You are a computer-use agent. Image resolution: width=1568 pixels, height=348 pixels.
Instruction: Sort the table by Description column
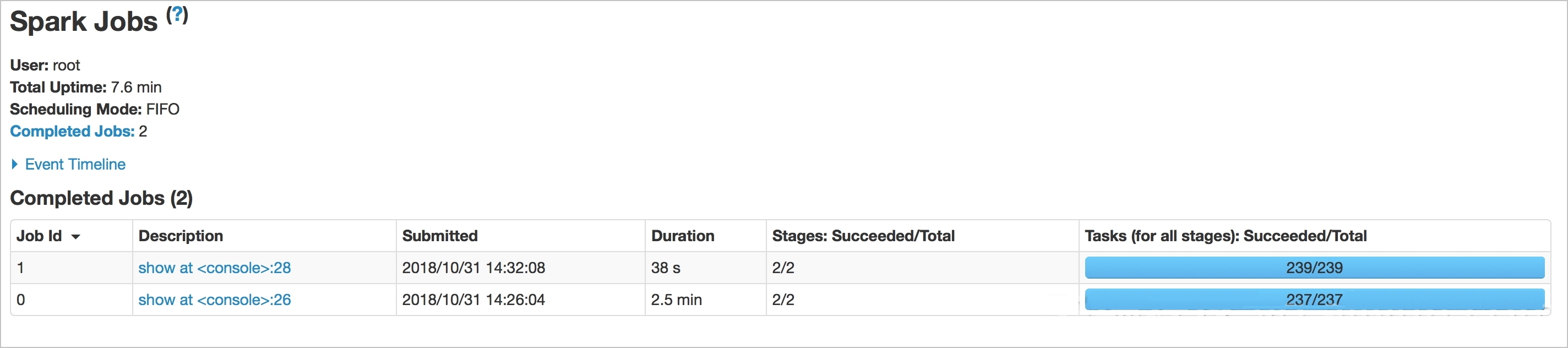[181, 236]
